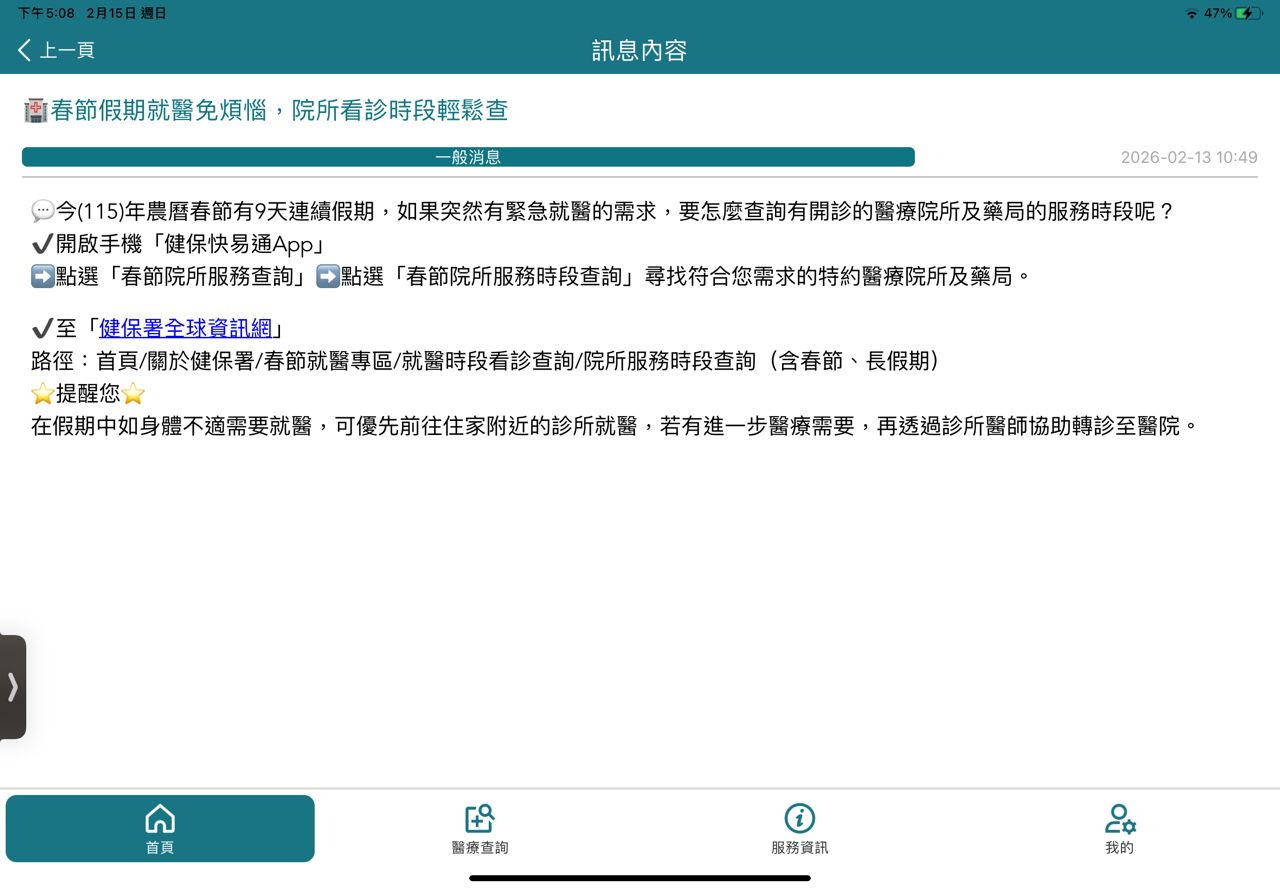Screen dimensions: 1280x889
Task: Open the 健保署全球資訊網 hyperlink
Action: (186, 328)
